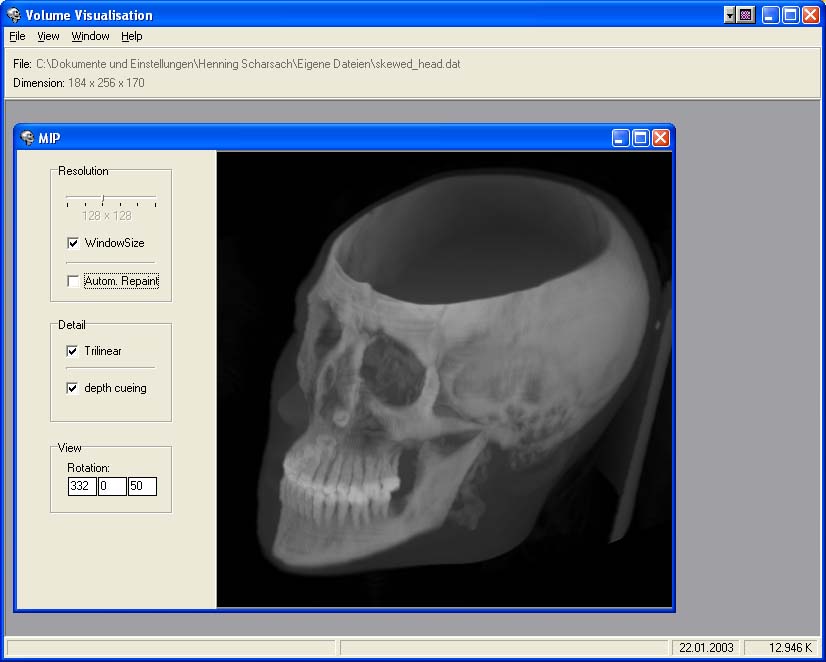Uncheck the Trilinear option
The height and width of the screenshot is (662, 826).
(x=73, y=351)
